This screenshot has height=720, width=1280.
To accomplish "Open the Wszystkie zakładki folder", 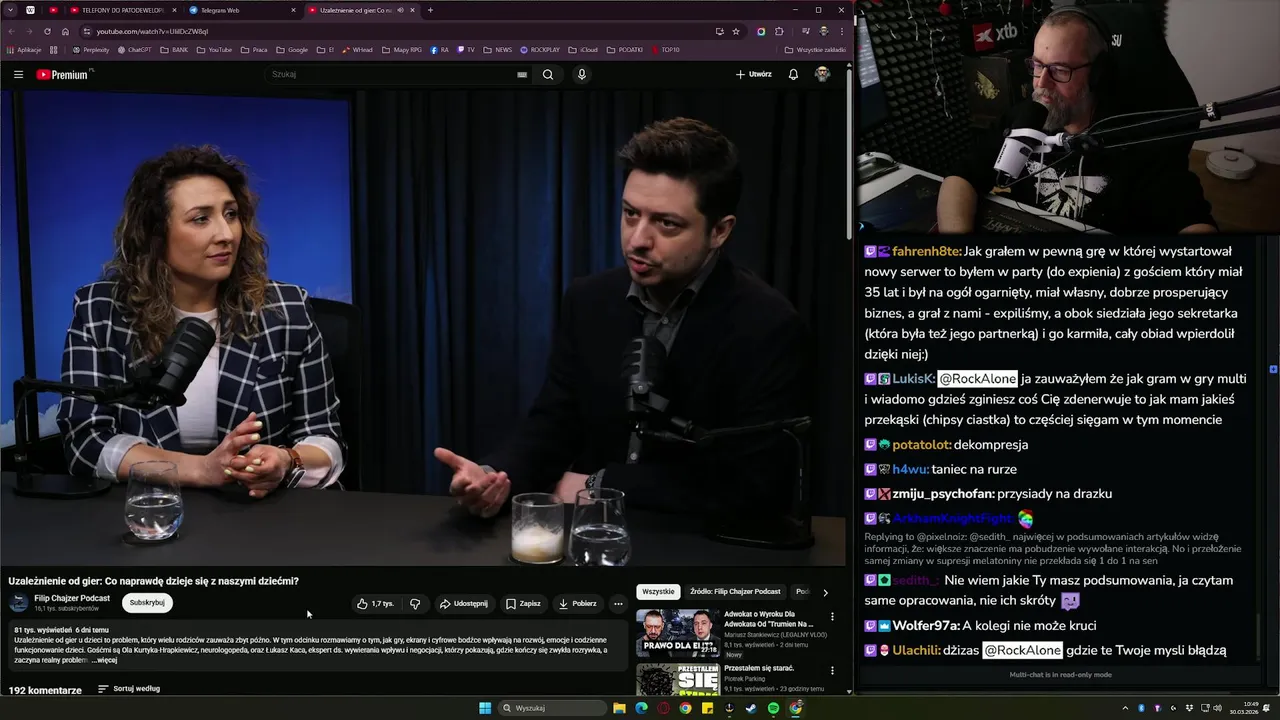I will [x=815, y=49].
